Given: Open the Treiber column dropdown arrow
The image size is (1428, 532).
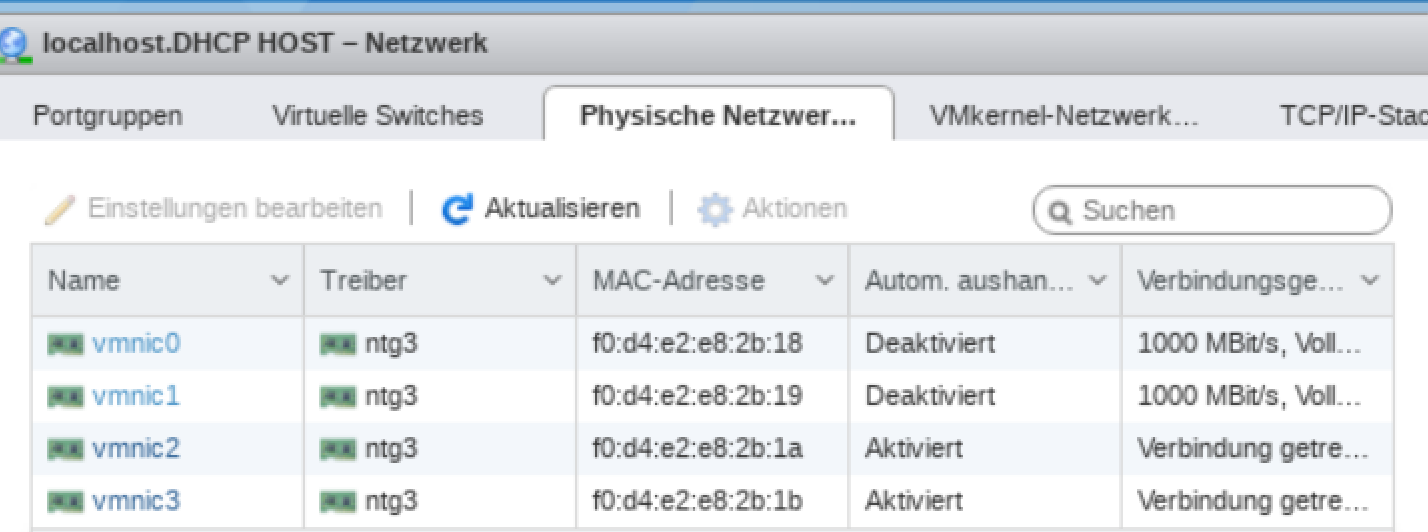Looking at the screenshot, I should click(552, 281).
